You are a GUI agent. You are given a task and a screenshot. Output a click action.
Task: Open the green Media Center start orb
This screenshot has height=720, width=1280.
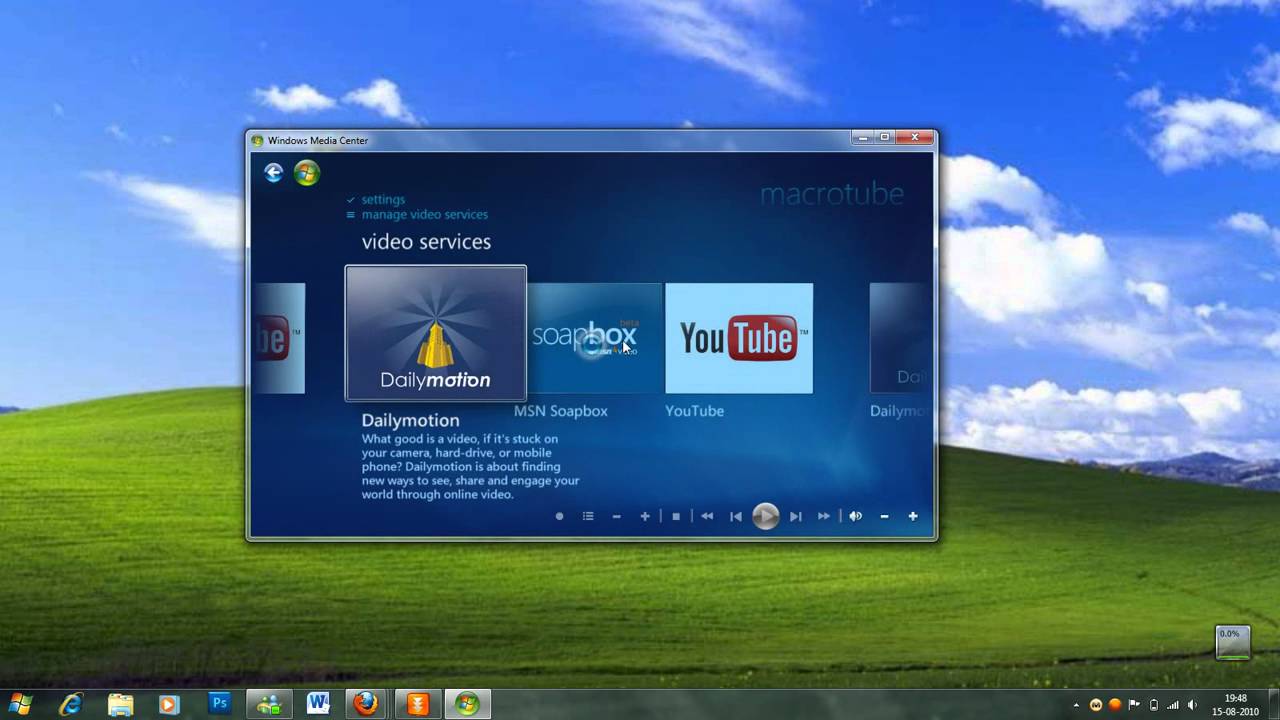(307, 173)
